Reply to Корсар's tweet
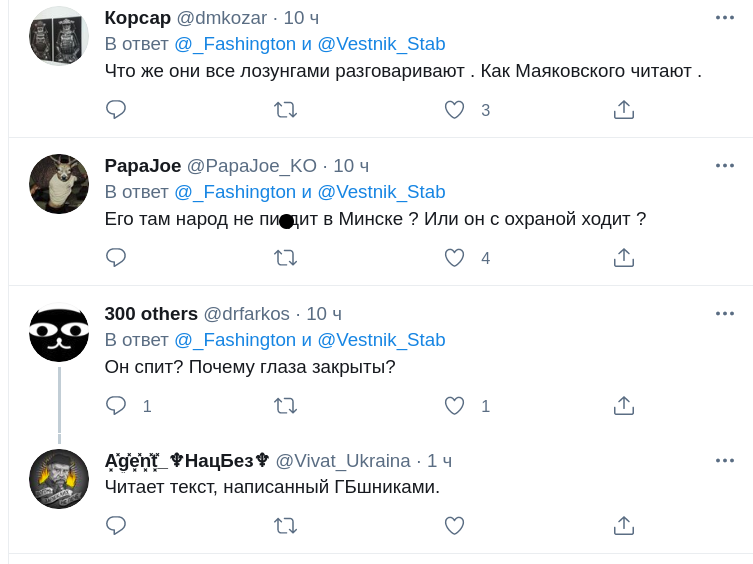This screenshot has height=564, width=753. [116, 110]
